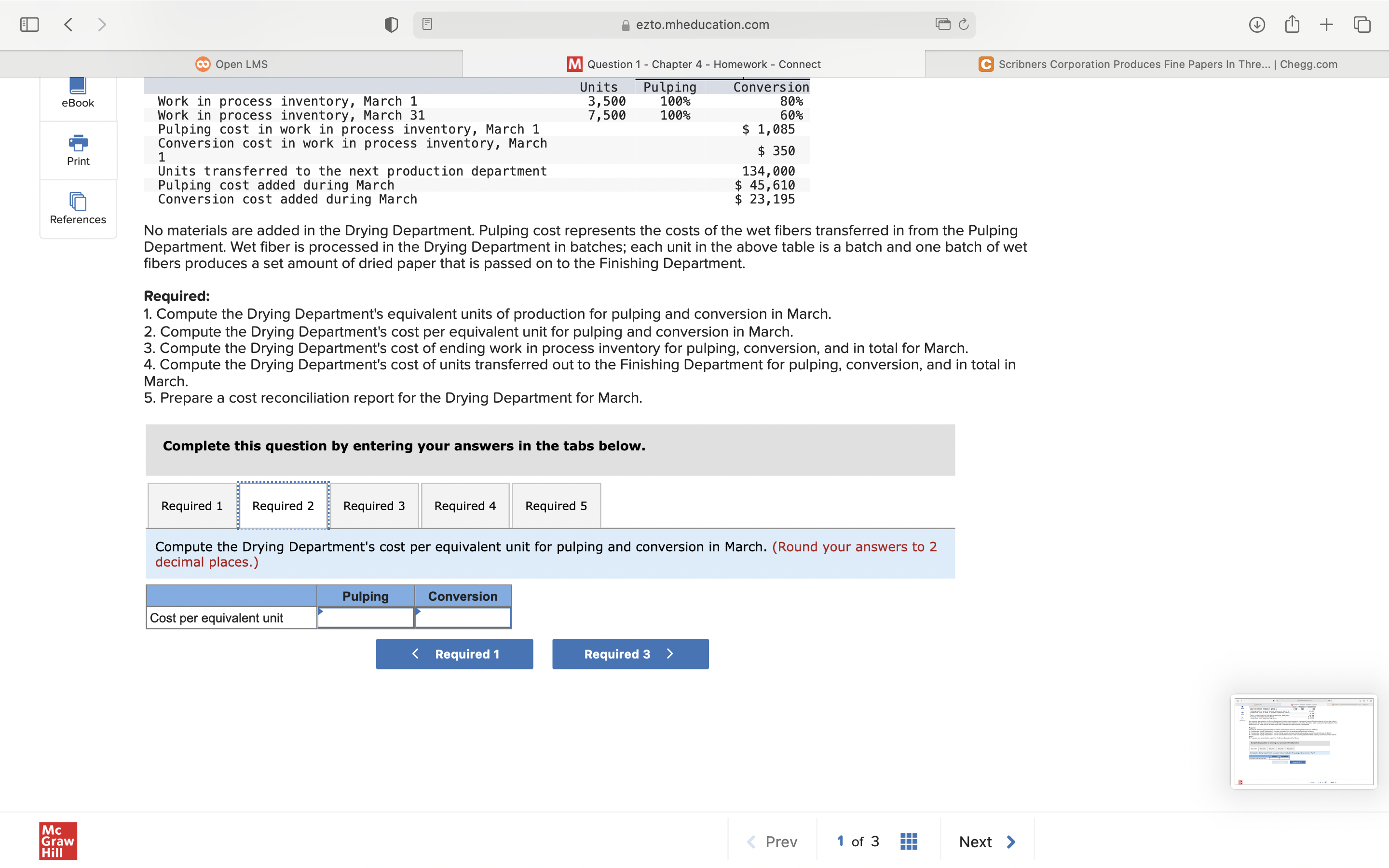1389x868 pixels.
Task: Open the question grid navigator icon
Action: (909, 841)
